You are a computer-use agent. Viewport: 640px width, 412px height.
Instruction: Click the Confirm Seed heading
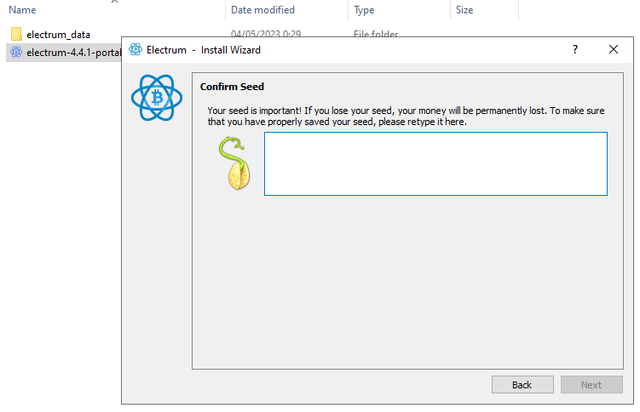[232, 87]
